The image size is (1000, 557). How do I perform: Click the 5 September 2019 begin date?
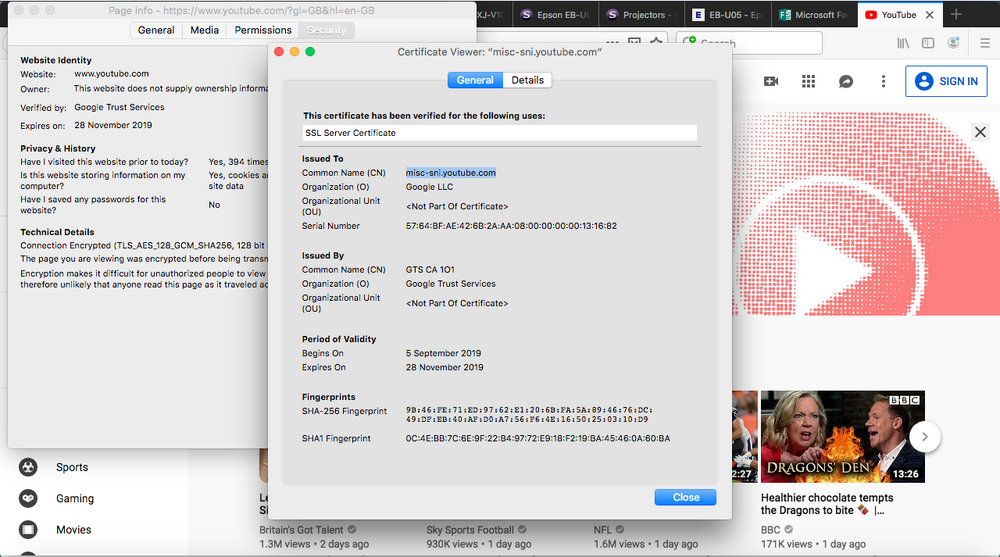pos(443,353)
